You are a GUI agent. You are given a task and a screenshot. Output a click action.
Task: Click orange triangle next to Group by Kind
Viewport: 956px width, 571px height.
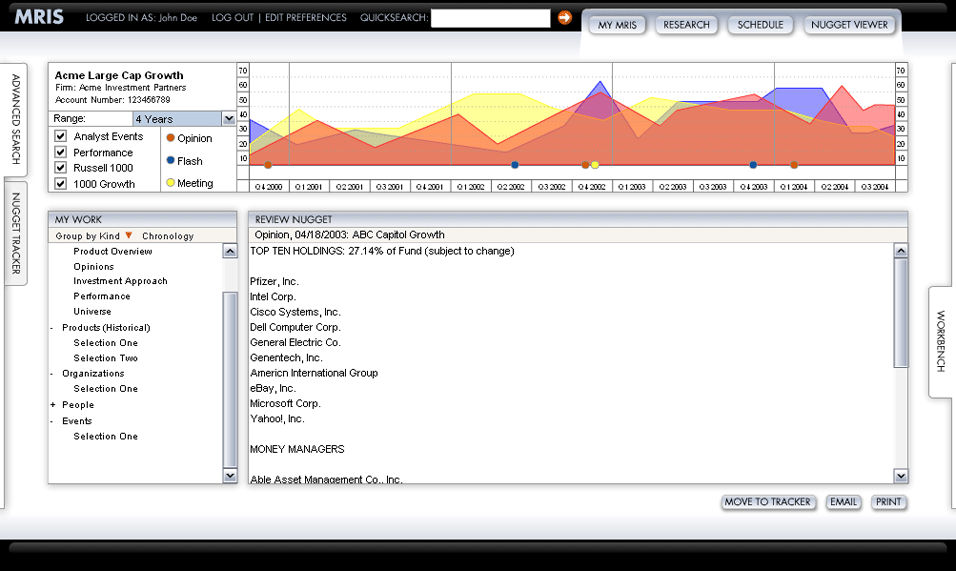tap(129, 235)
